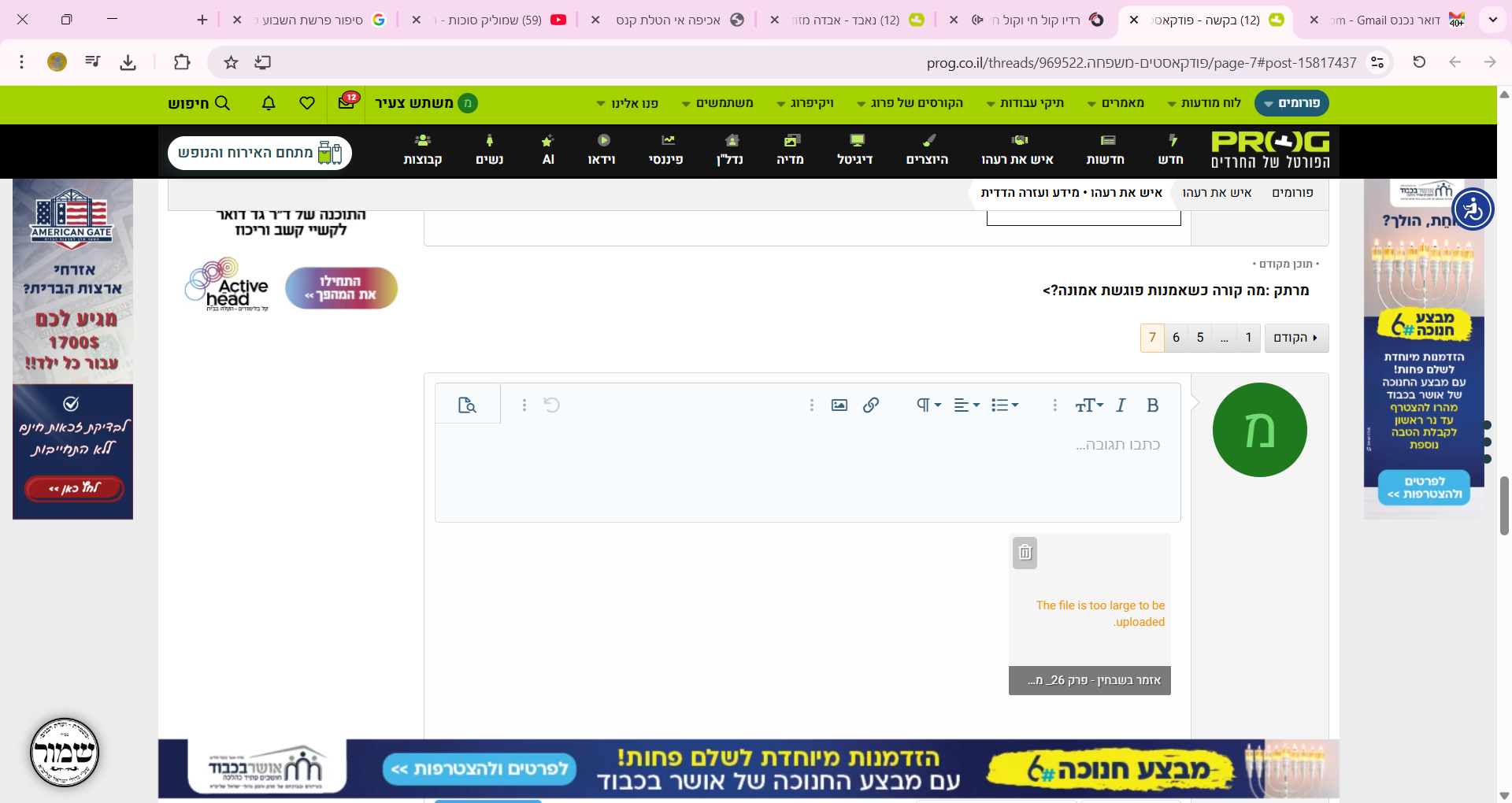Open the 'הקורסים של פרוג' menu
The height and width of the screenshot is (803, 1512).
(910, 103)
